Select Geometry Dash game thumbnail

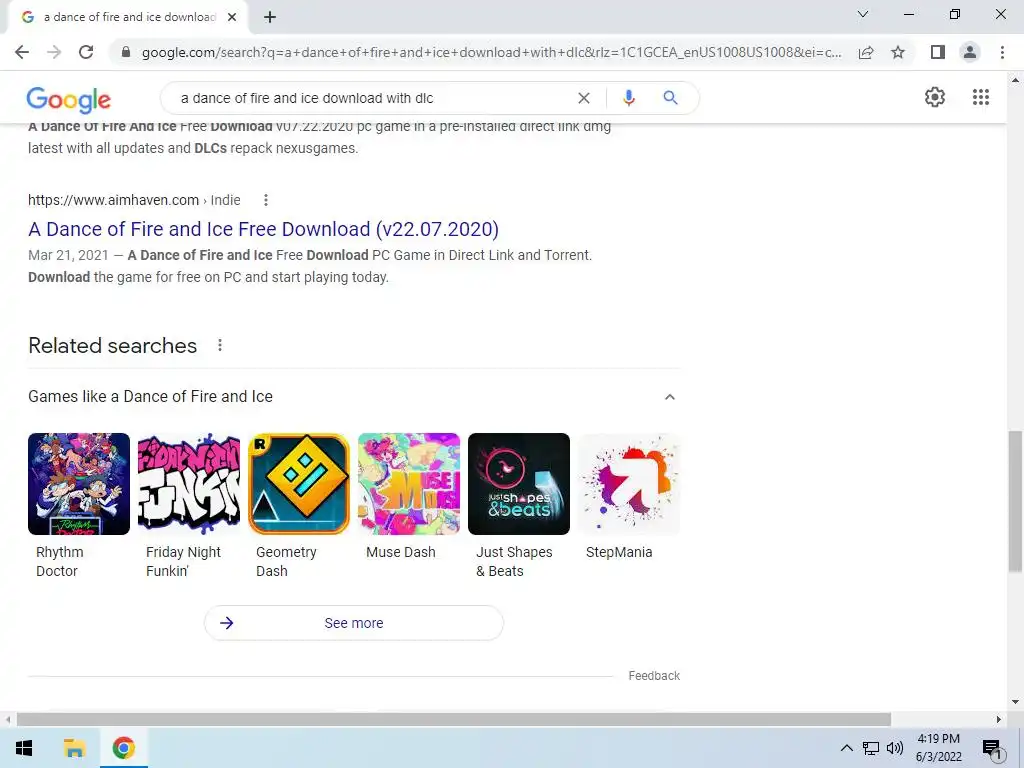[299, 484]
